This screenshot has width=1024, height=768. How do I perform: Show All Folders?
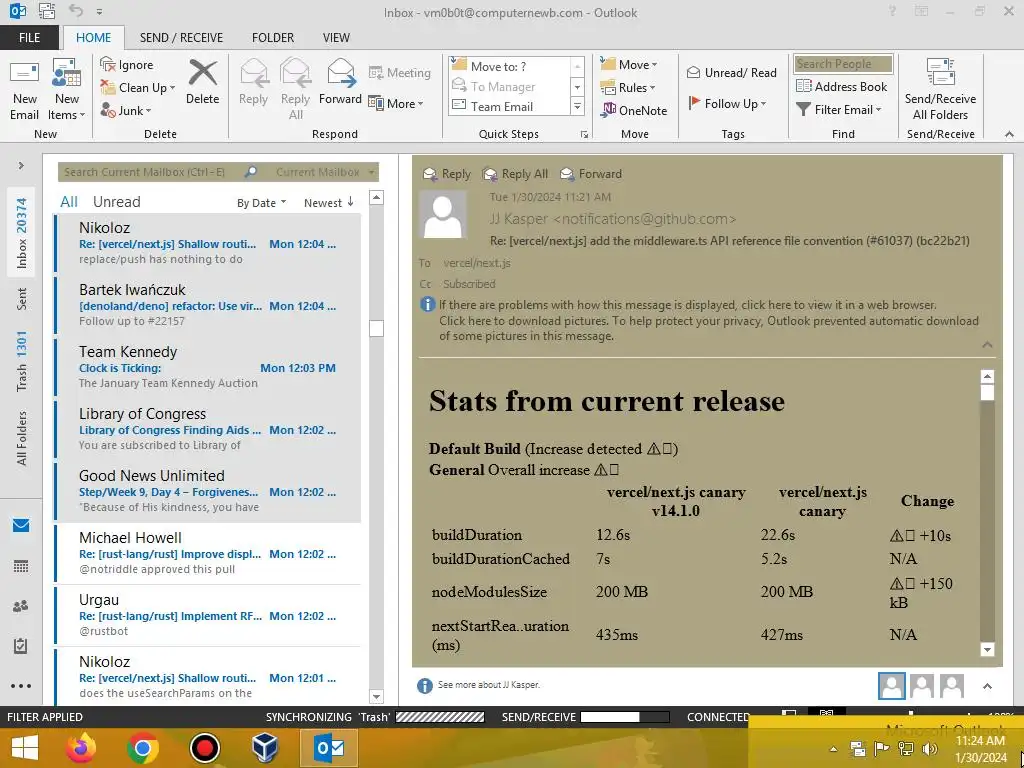pos(22,438)
